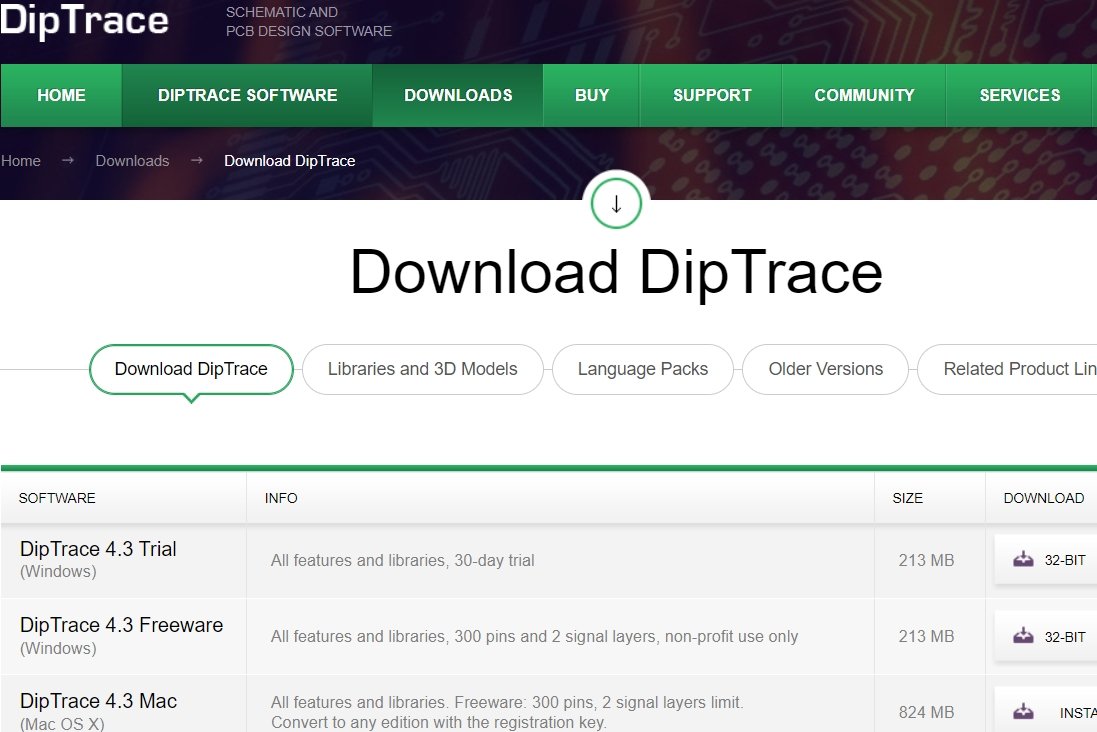
Task: Click the download icon on Freeware 32-BIT button
Action: [1023, 636]
